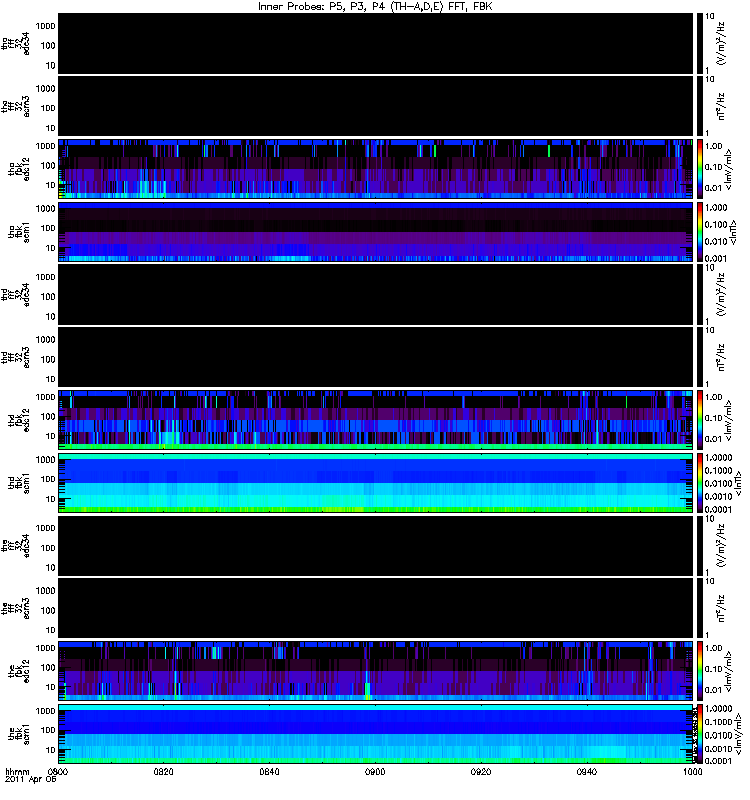Click the thd fbk edc12 spectrogram panel

(376, 420)
